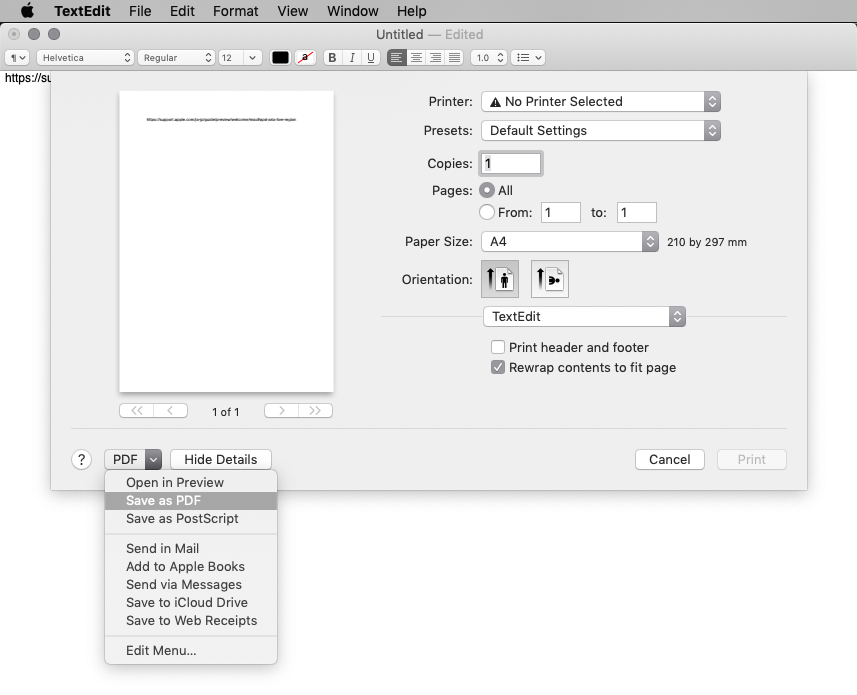Click the Cancel button
The width and height of the screenshot is (857, 695).
[669, 460]
